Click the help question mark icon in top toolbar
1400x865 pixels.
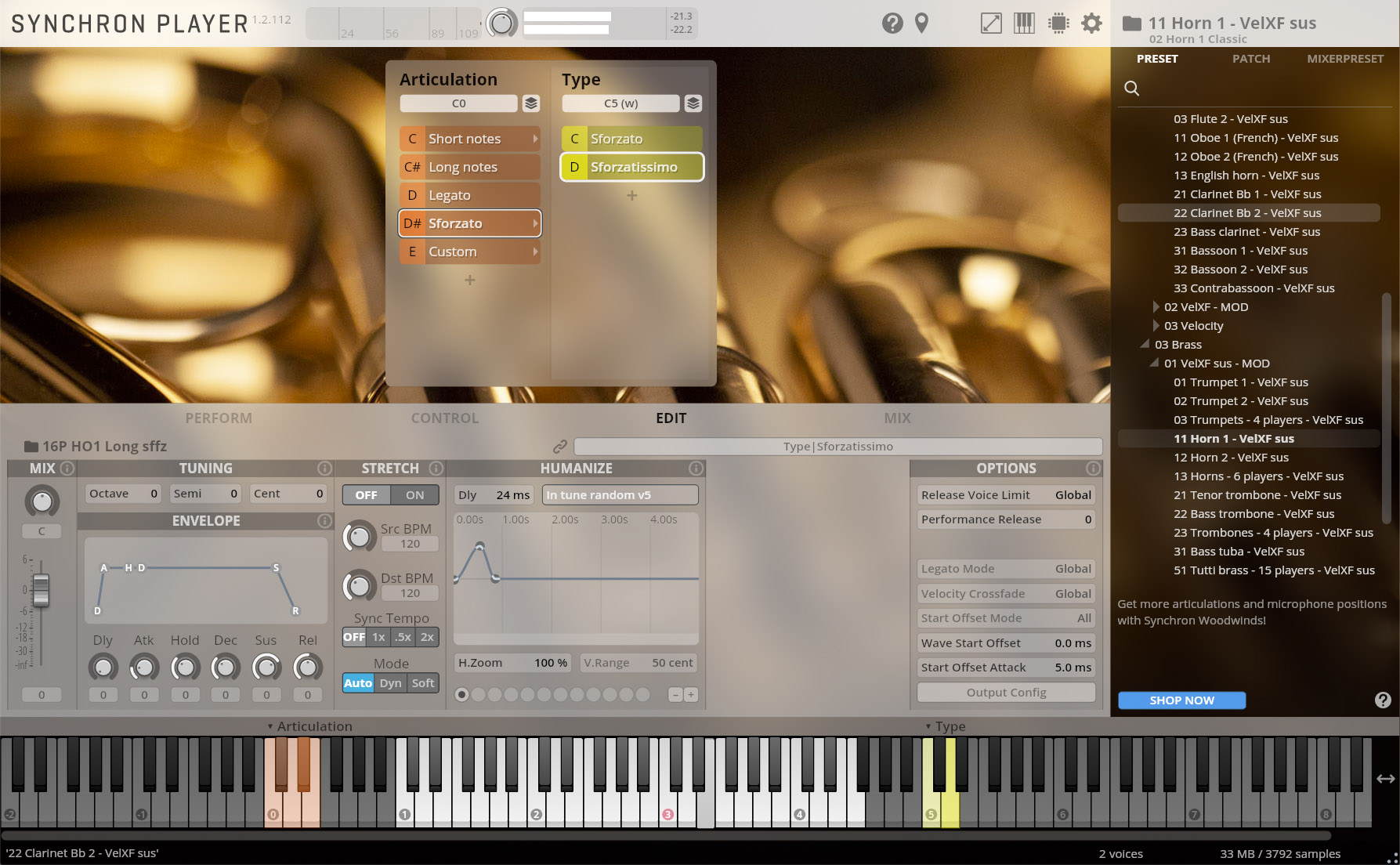(892, 24)
